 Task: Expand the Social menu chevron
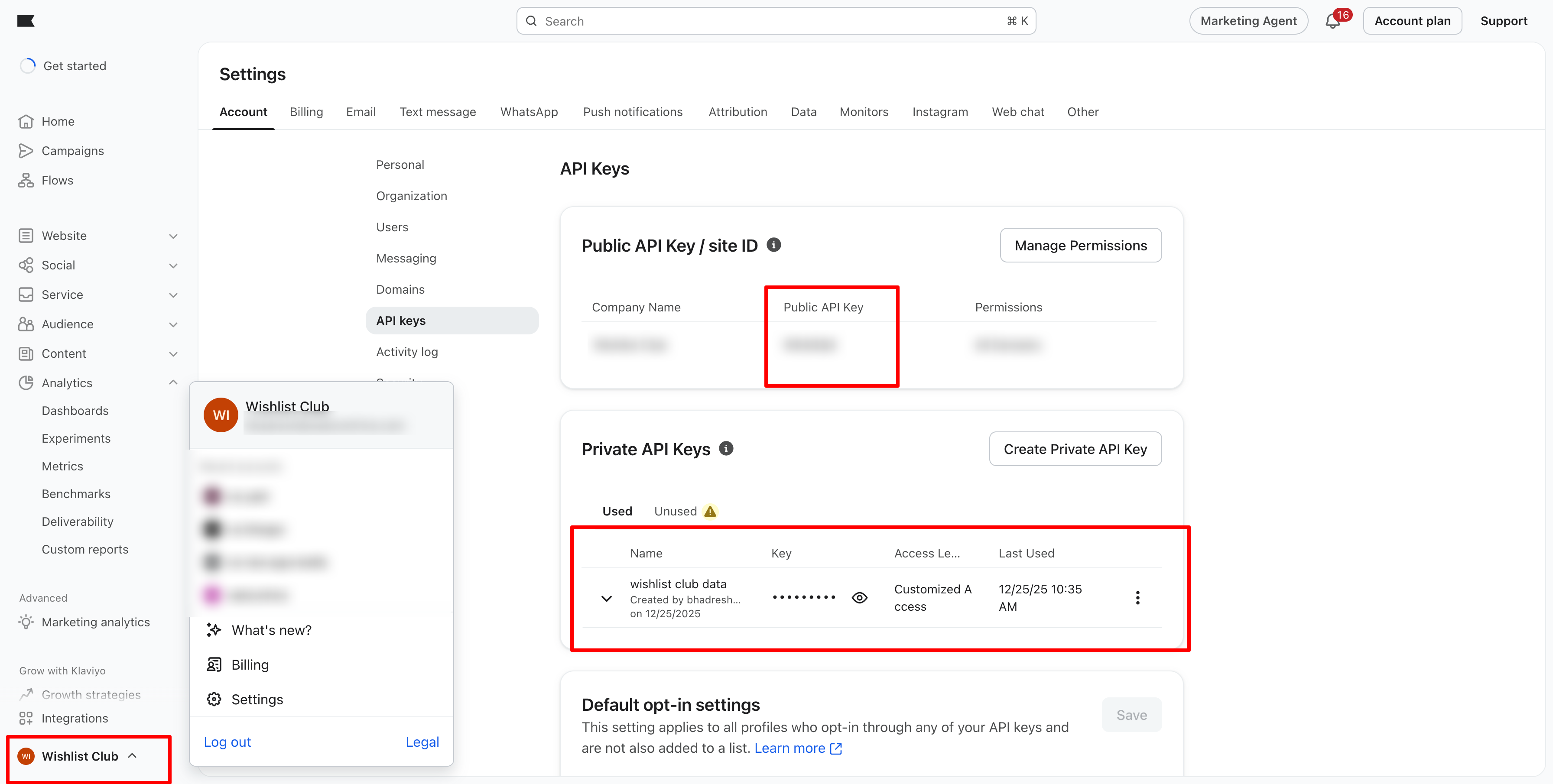[x=174, y=266]
